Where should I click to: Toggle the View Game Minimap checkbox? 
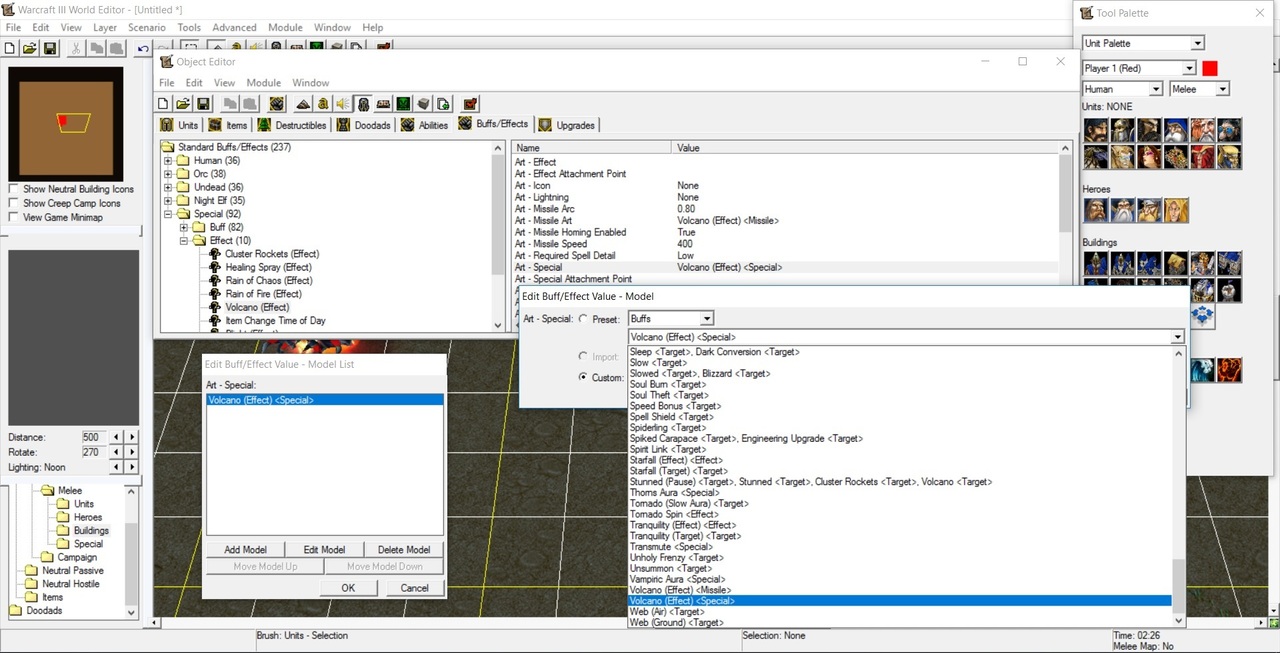pyautogui.click(x=14, y=217)
